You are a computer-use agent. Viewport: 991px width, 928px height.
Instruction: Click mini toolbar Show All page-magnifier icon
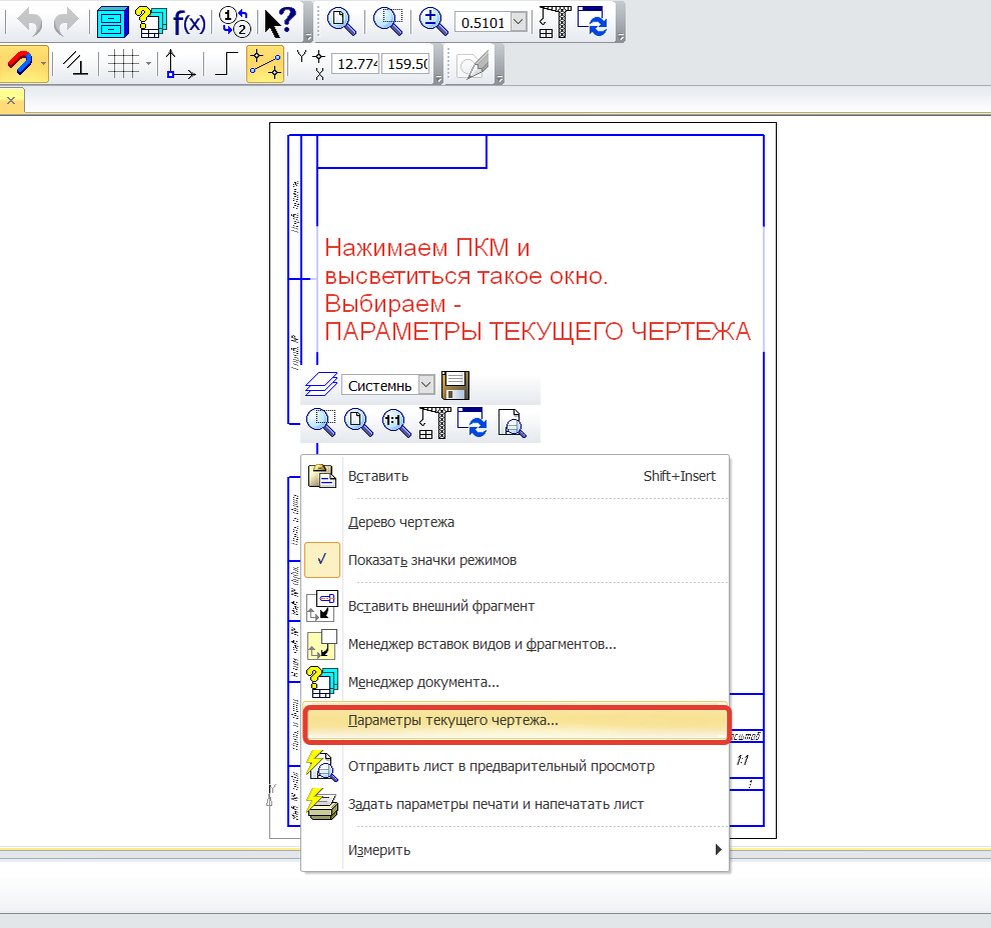(358, 423)
